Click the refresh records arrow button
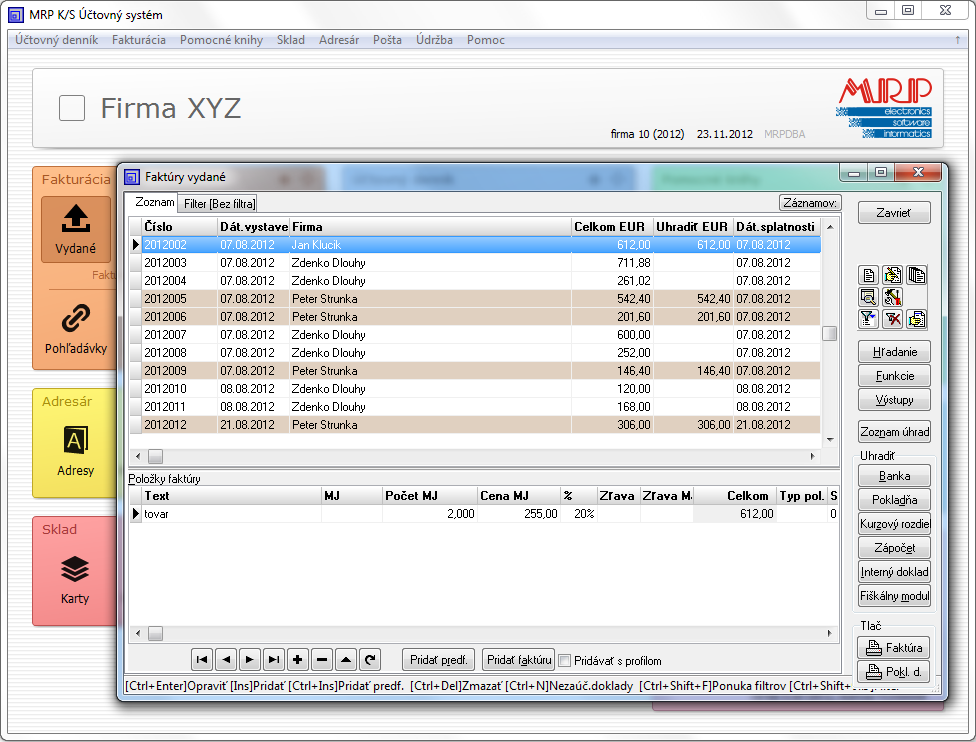This screenshot has width=976, height=742. (370, 660)
